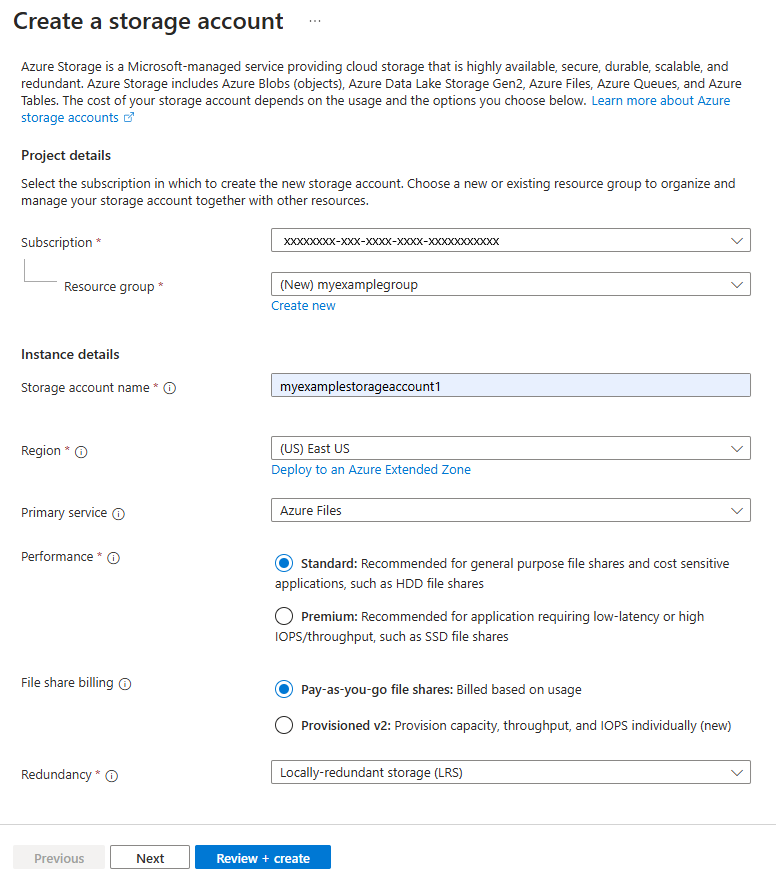Click the external link icon after storage accounts link
The width and height of the screenshot is (776, 877).
tap(126, 117)
